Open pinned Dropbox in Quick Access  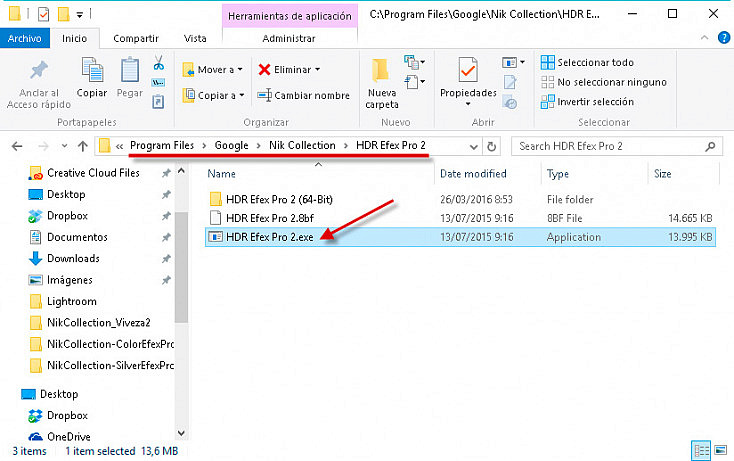(67, 216)
